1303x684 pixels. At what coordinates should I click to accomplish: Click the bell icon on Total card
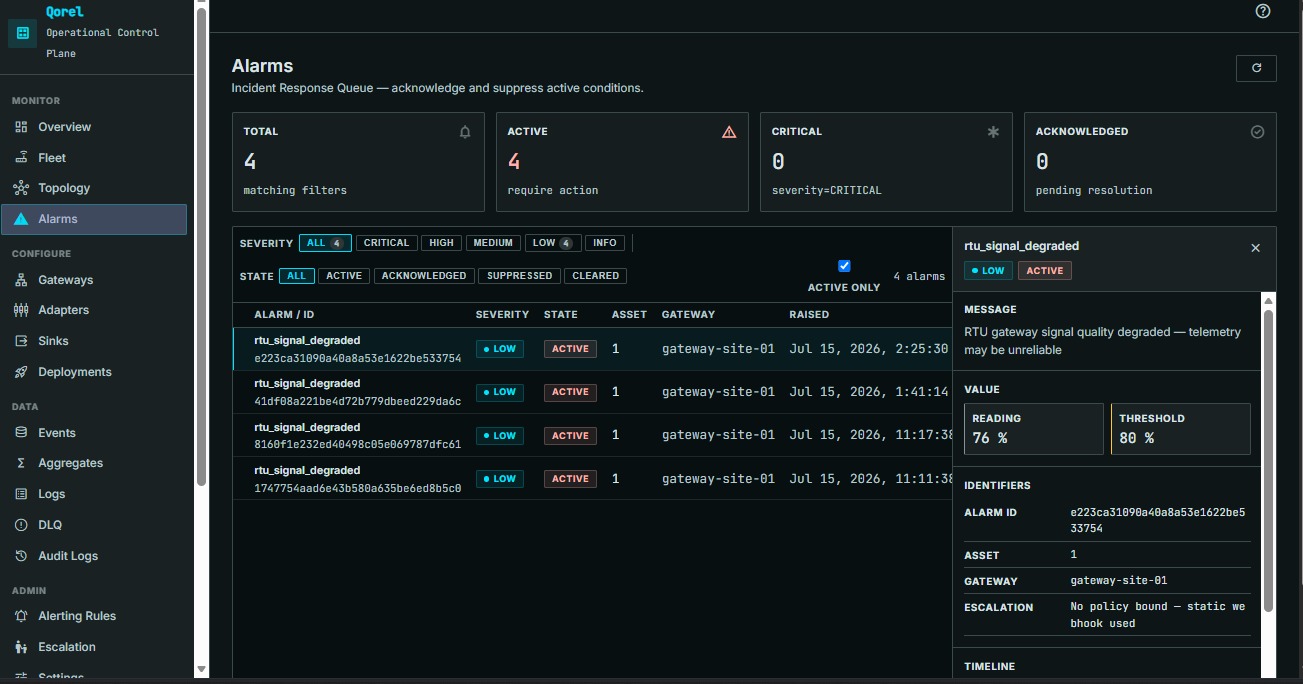pyautogui.click(x=465, y=132)
